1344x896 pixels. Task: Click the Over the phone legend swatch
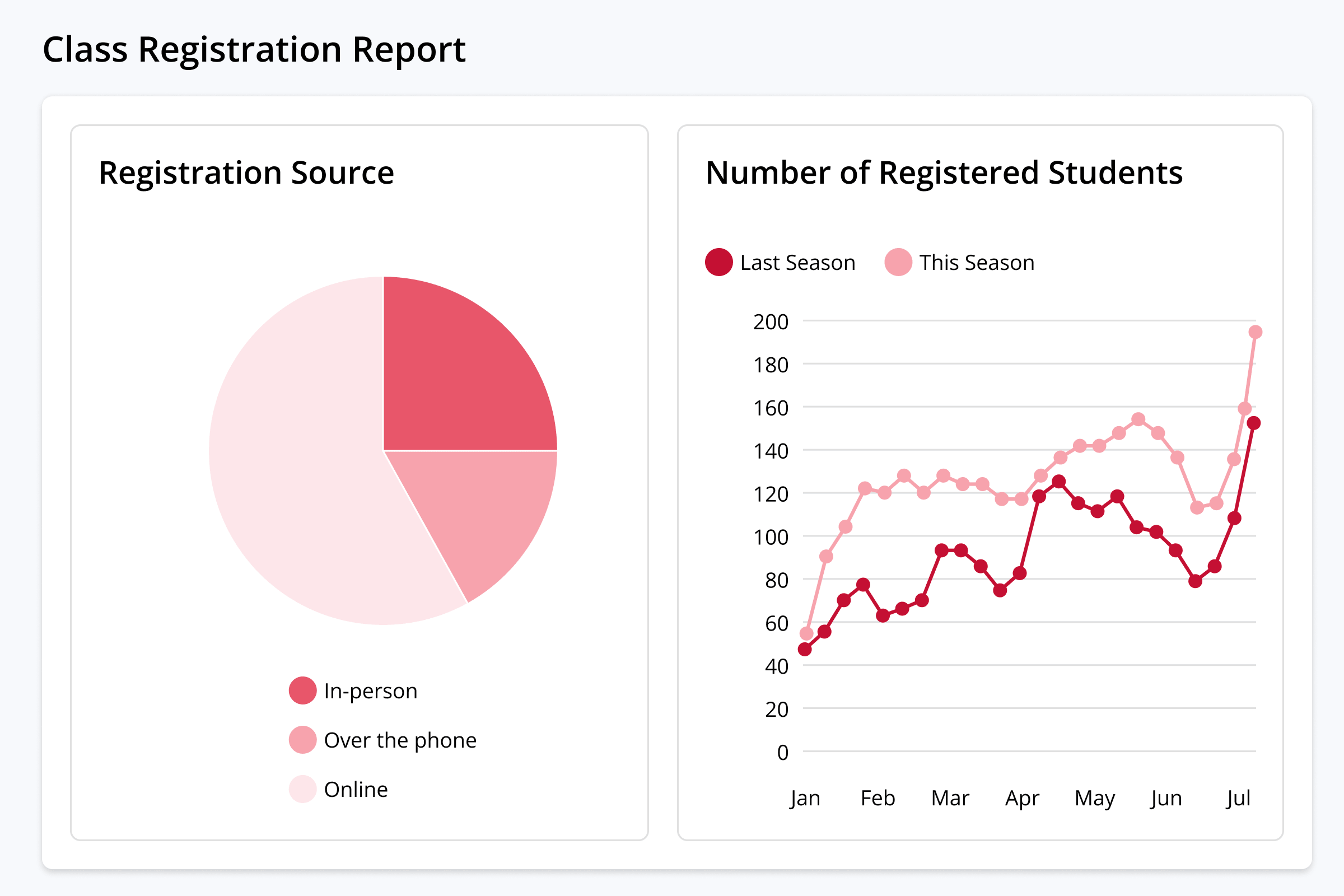click(303, 740)
